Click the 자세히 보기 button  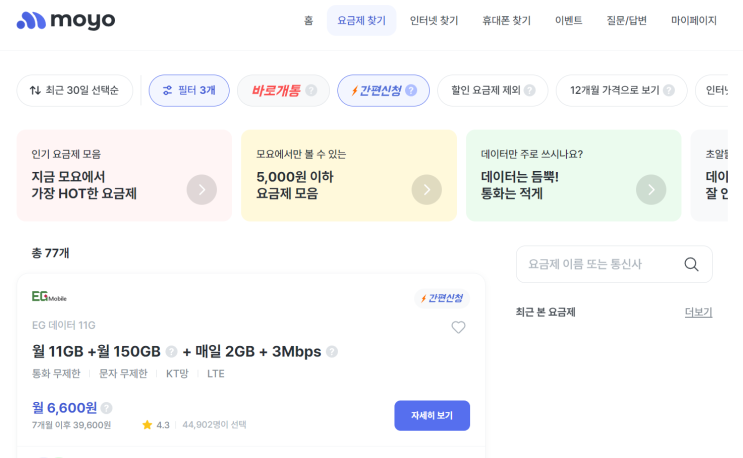tap(432, 415)
